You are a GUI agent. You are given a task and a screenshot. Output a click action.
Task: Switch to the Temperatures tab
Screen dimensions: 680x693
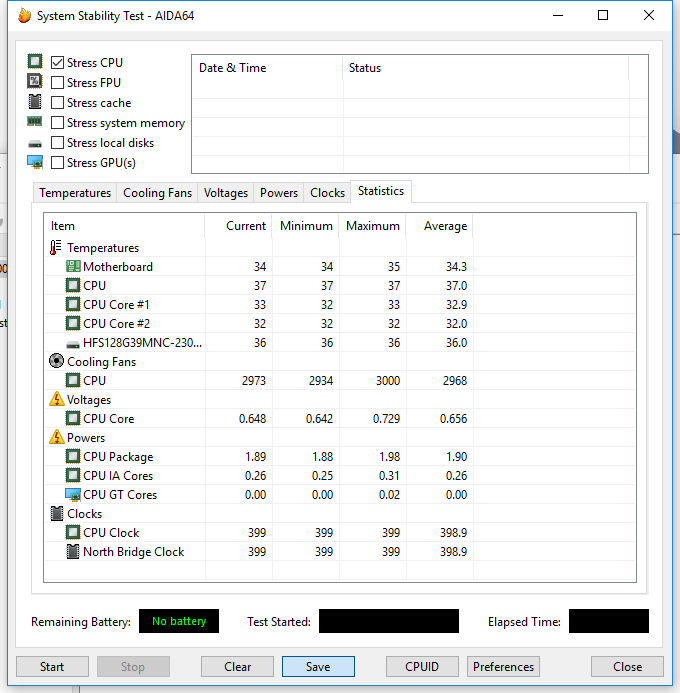click(75, 193)
